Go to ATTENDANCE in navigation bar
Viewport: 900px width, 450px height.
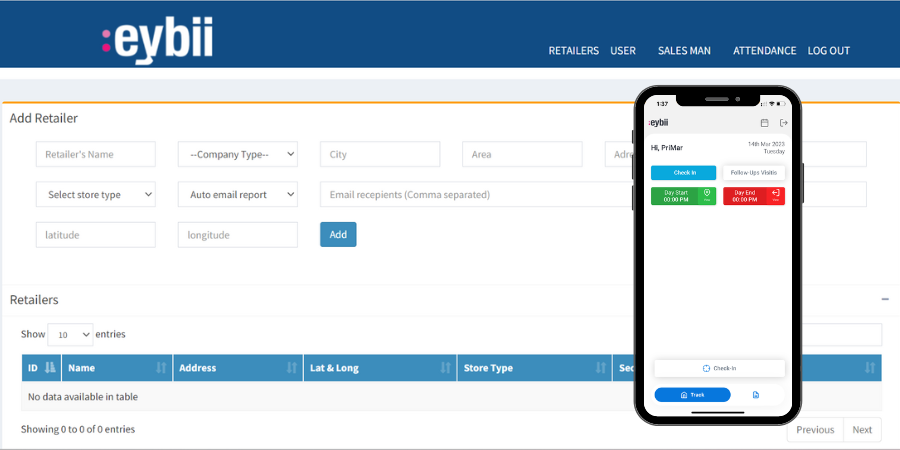click(x=764, y=51)
